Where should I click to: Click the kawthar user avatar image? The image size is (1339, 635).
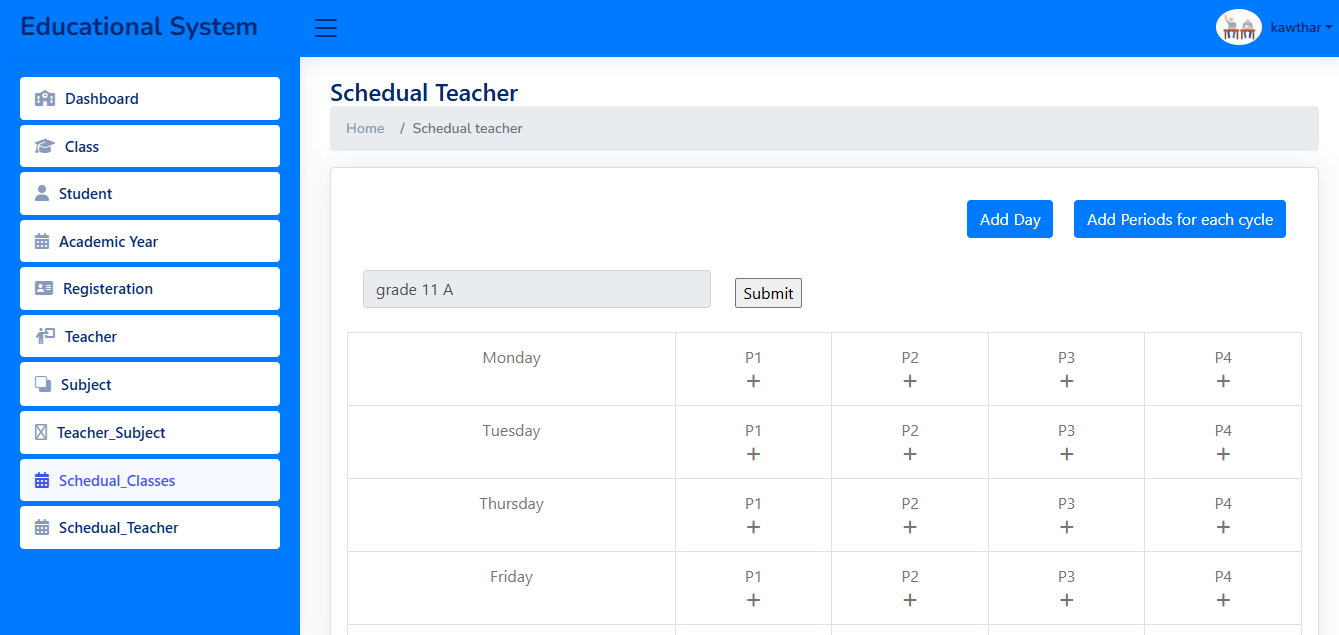1238,27
